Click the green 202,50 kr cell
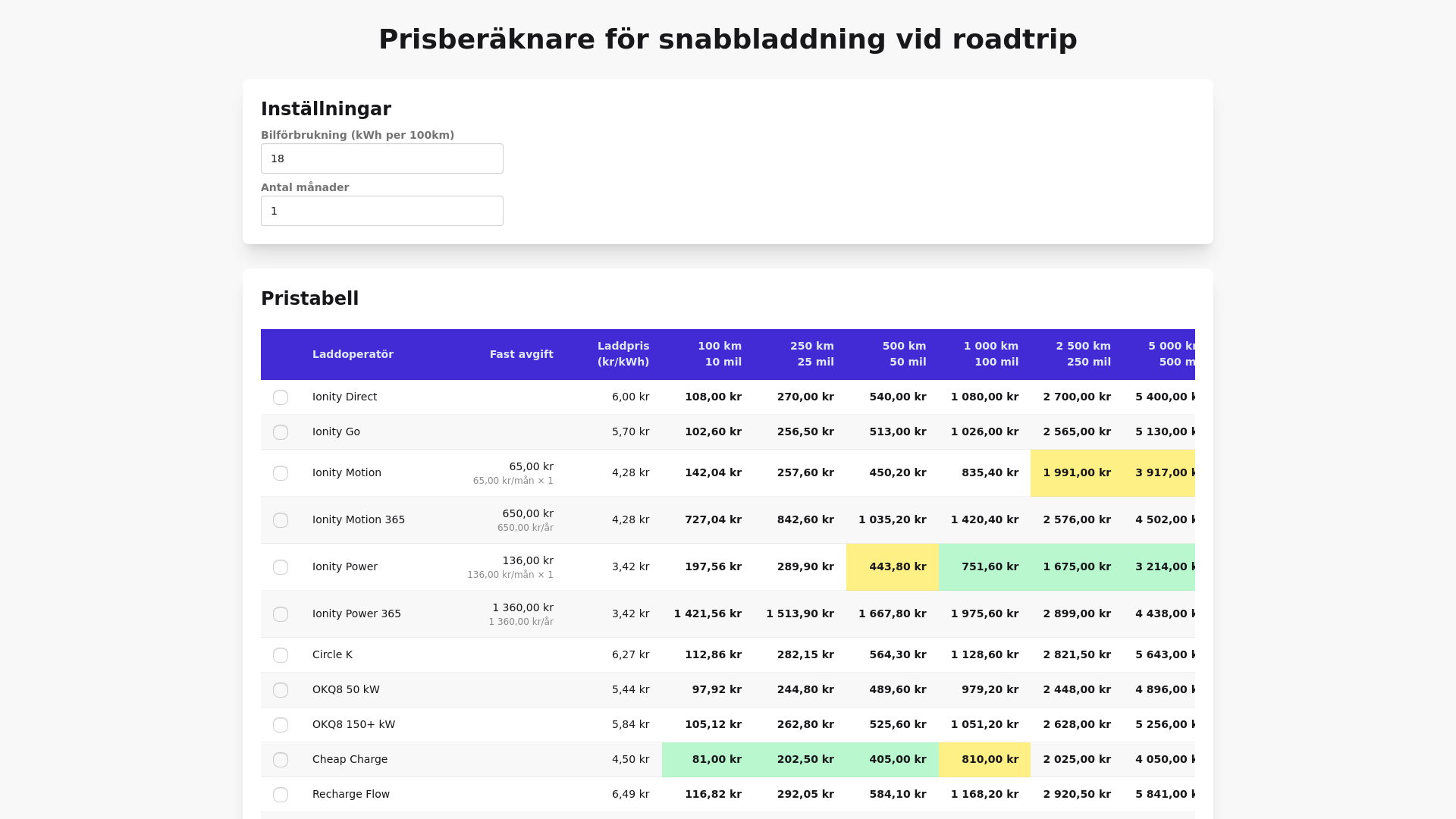 pos(800,759)
